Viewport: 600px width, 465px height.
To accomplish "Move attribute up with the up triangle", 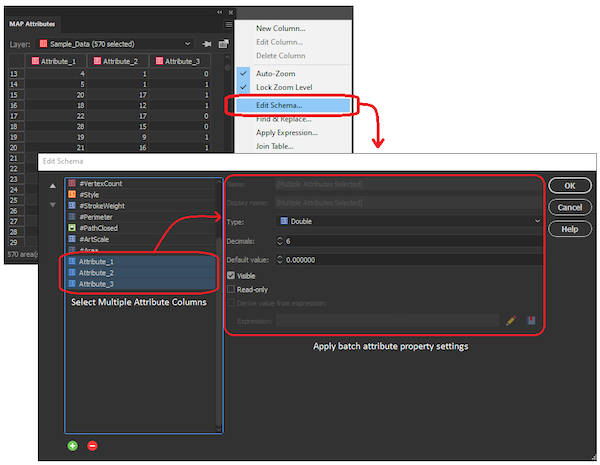I will point(53,186).
